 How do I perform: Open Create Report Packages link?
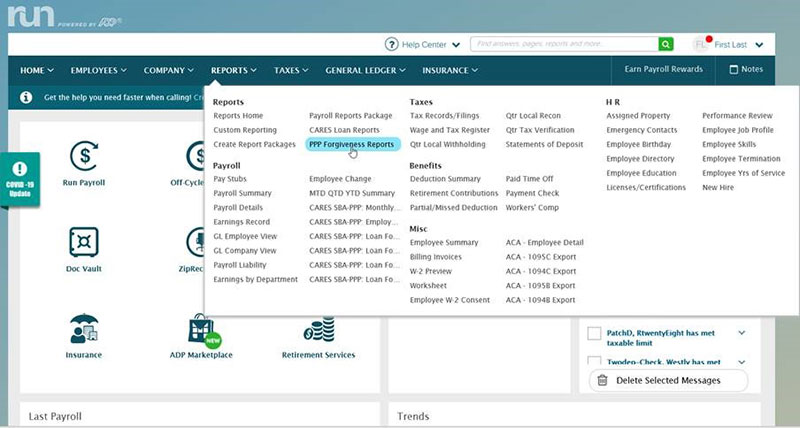[x=255, y=144]
